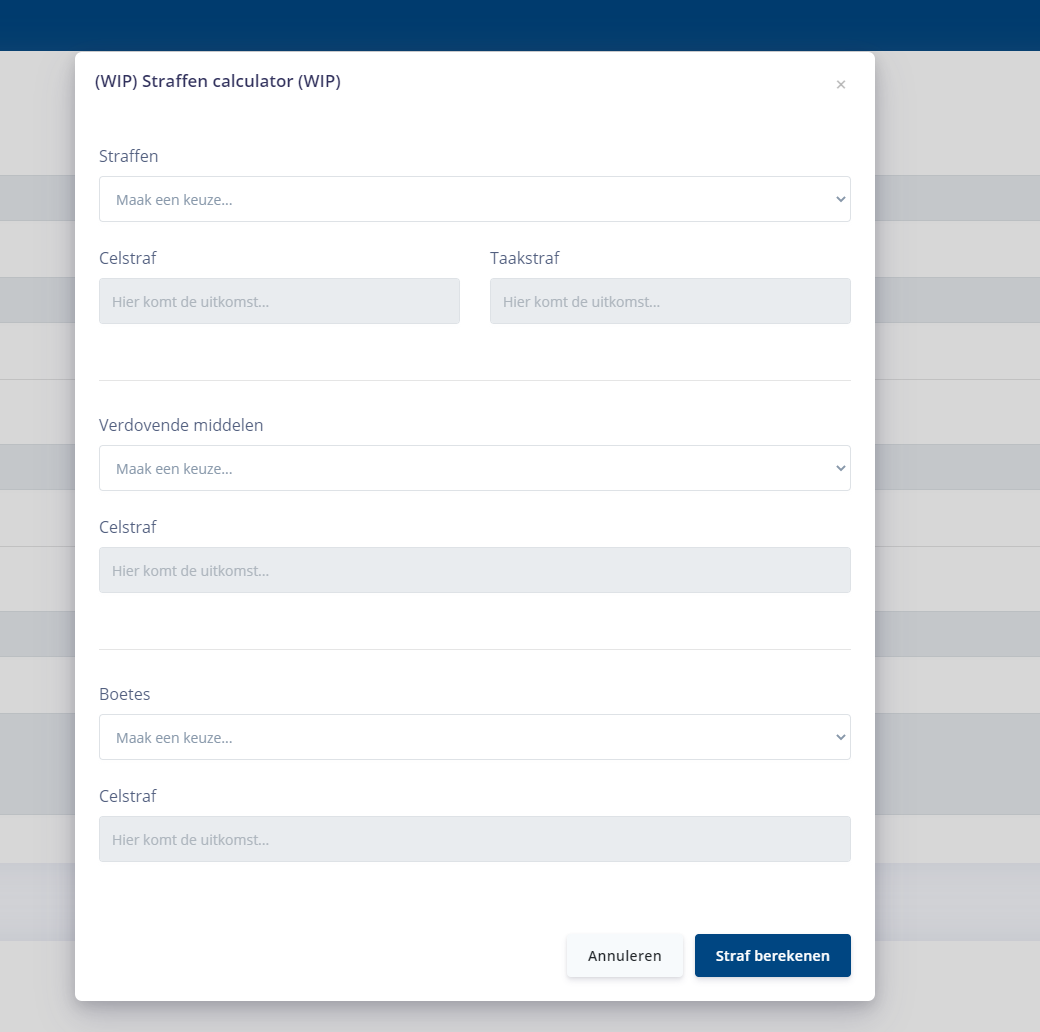Click the chevron arrow of Boetes select
1040x1032 pixels.
[840, 737]
